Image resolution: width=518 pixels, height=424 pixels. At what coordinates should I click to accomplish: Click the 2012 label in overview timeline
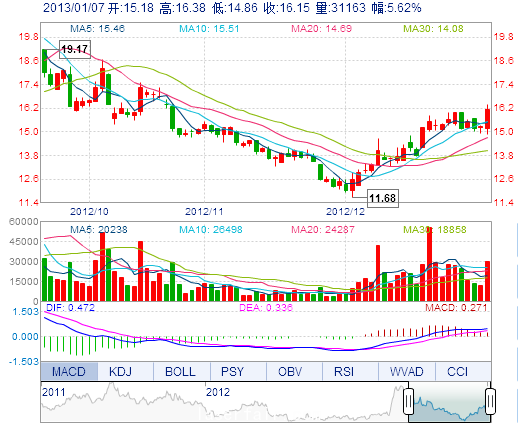[218, 392]
